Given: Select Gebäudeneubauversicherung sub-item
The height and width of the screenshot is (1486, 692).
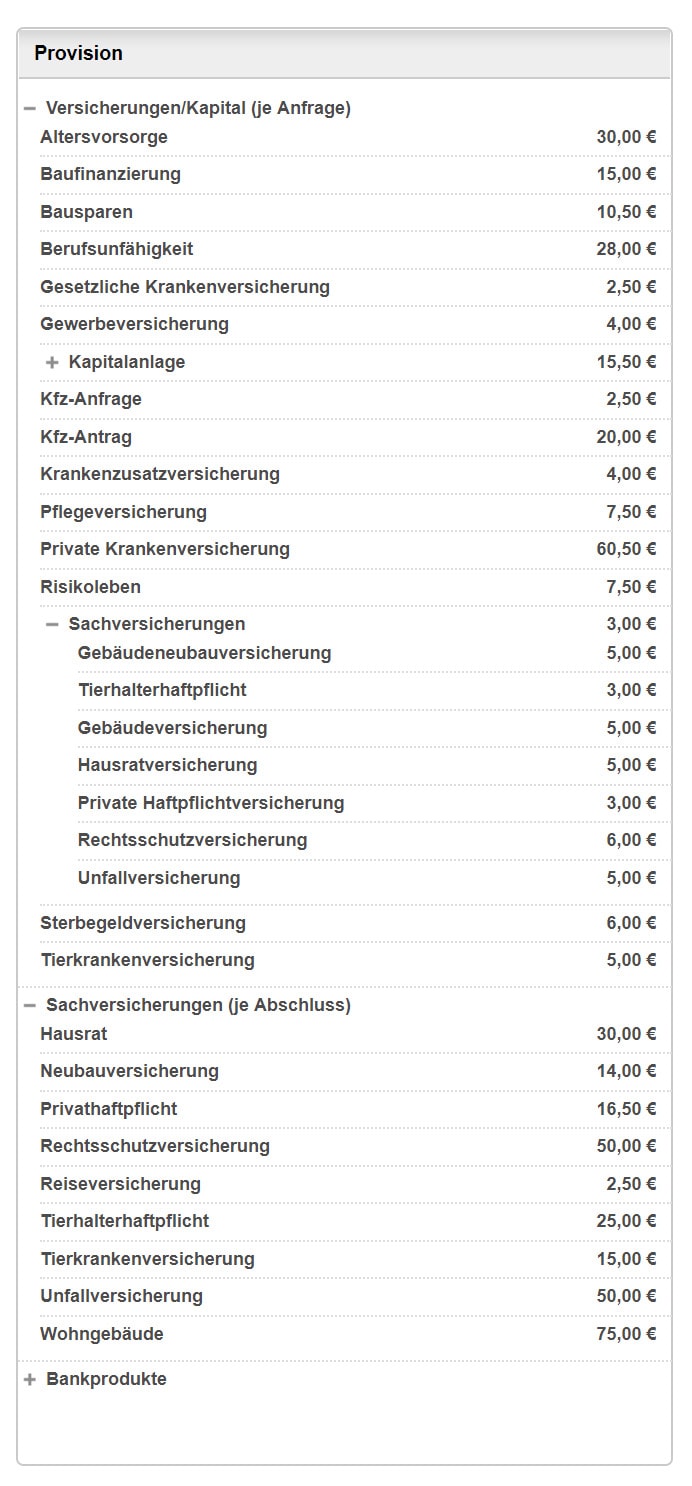Looking at the screenshot, I should point(204,653).
